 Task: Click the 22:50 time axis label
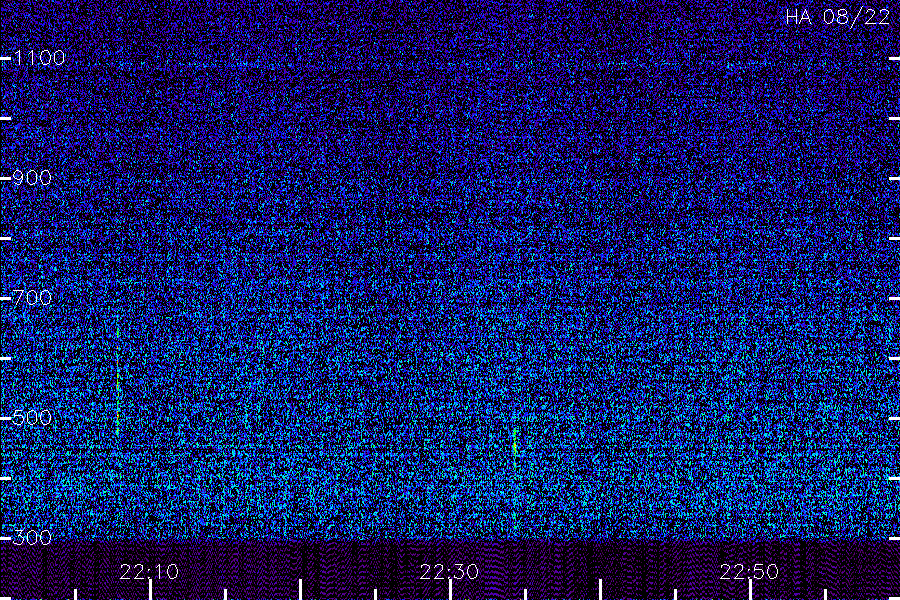click(x=750, y=572)
